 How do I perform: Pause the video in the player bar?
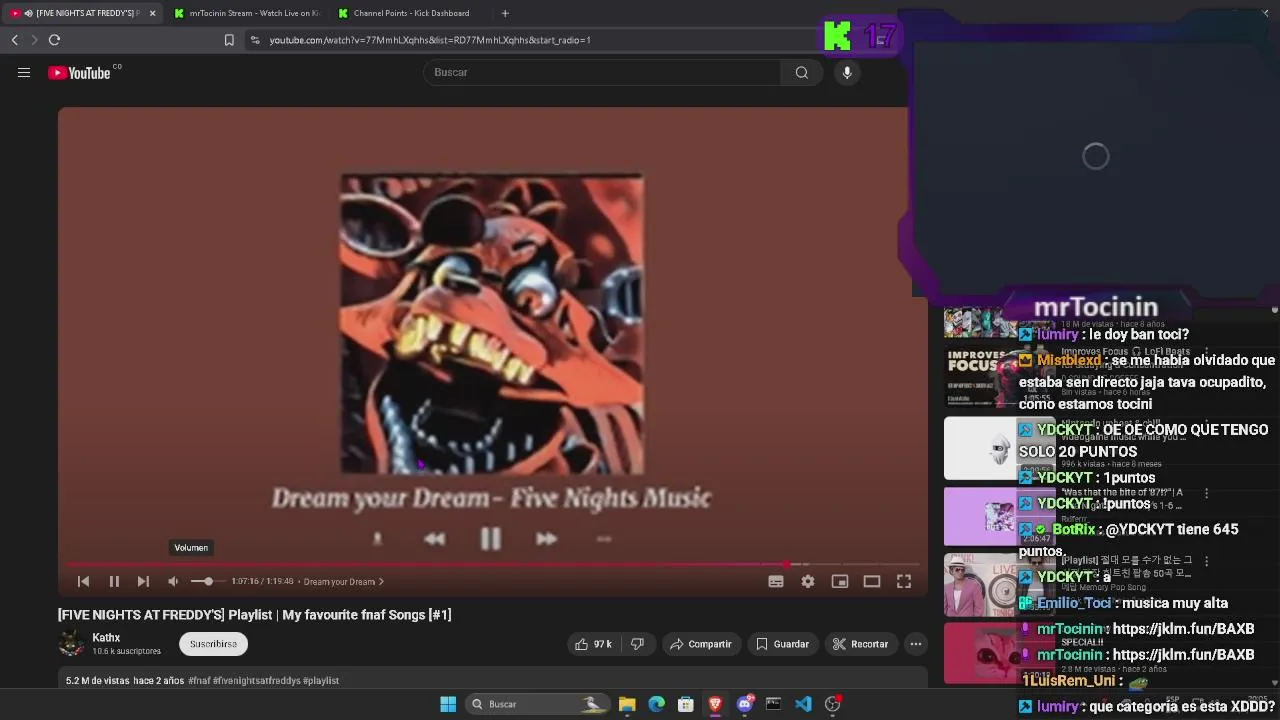coord(114,581)
